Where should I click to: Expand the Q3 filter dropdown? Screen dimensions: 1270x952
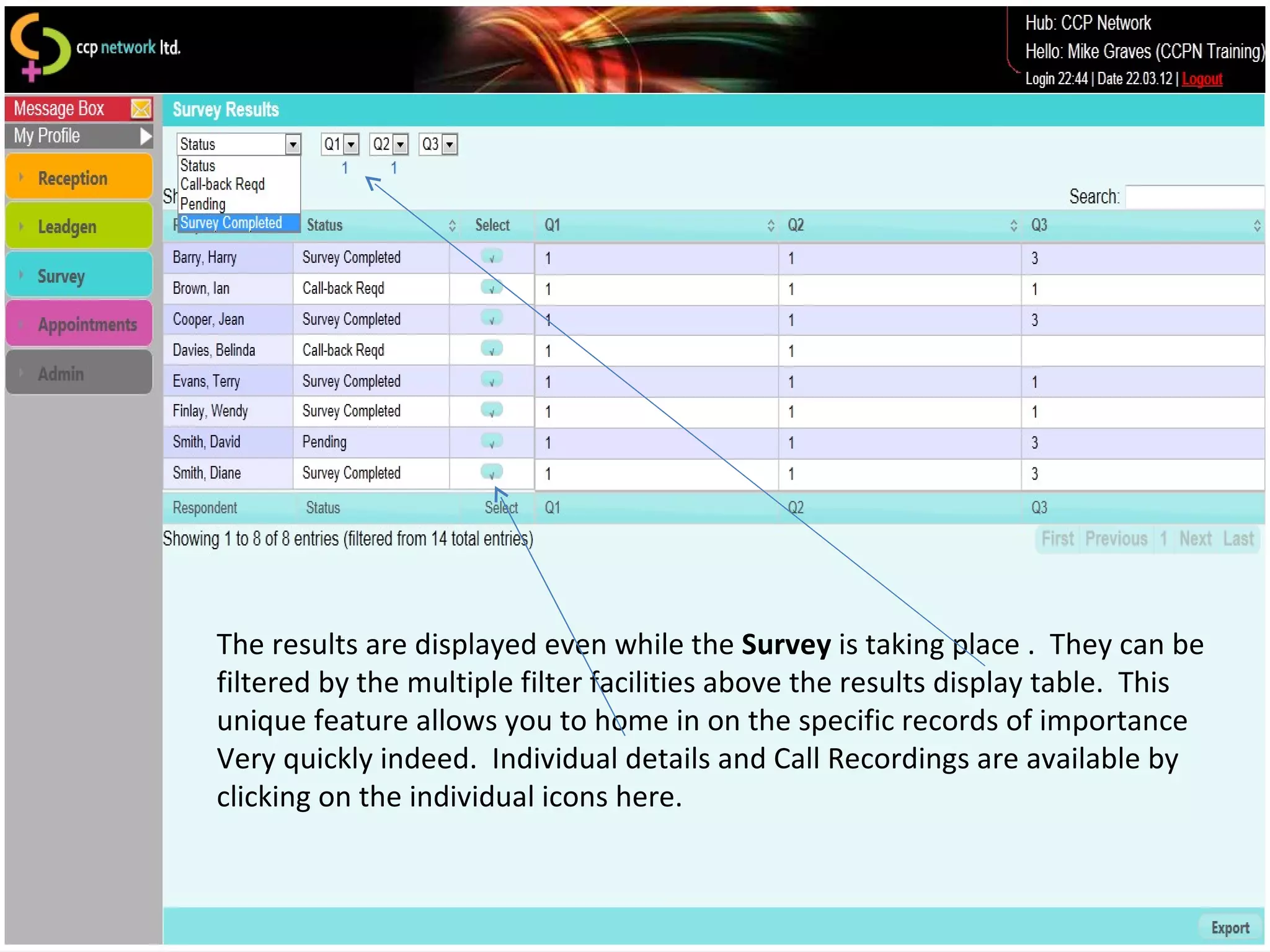coord(450,144)
